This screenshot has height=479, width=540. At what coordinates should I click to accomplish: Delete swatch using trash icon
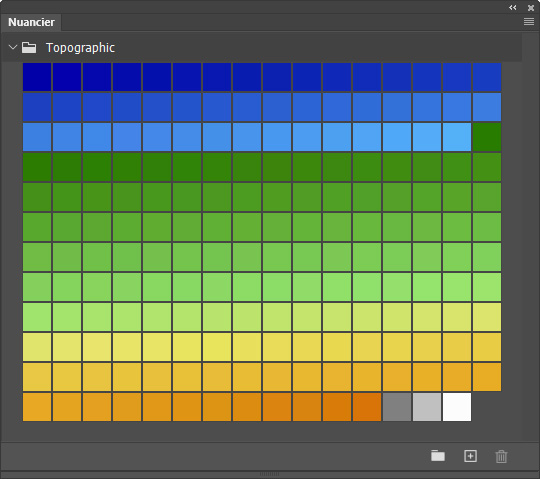click(x=501, y=456)
